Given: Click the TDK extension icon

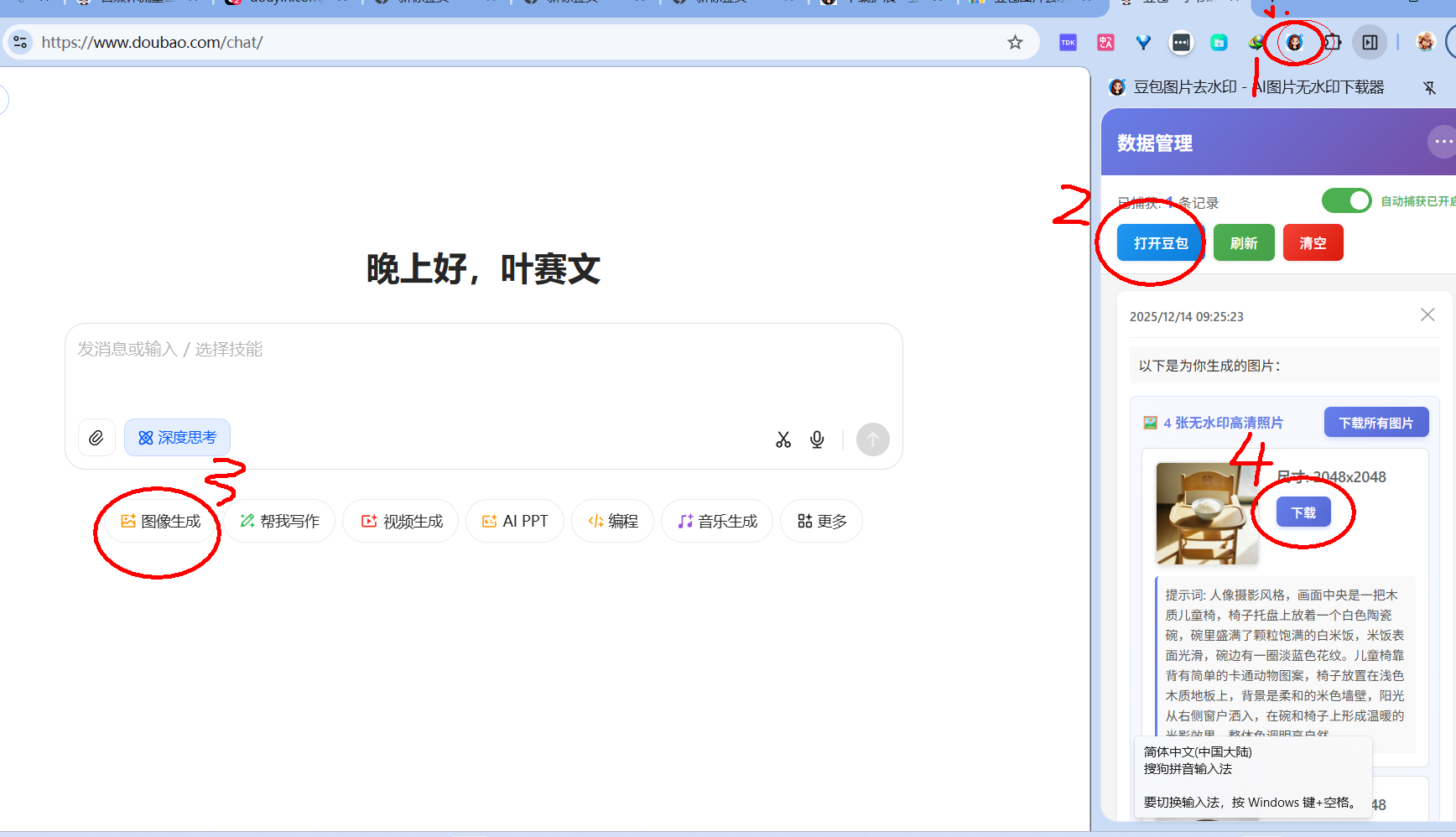Looking at the screenshot, I should [x=1068, y=43].
